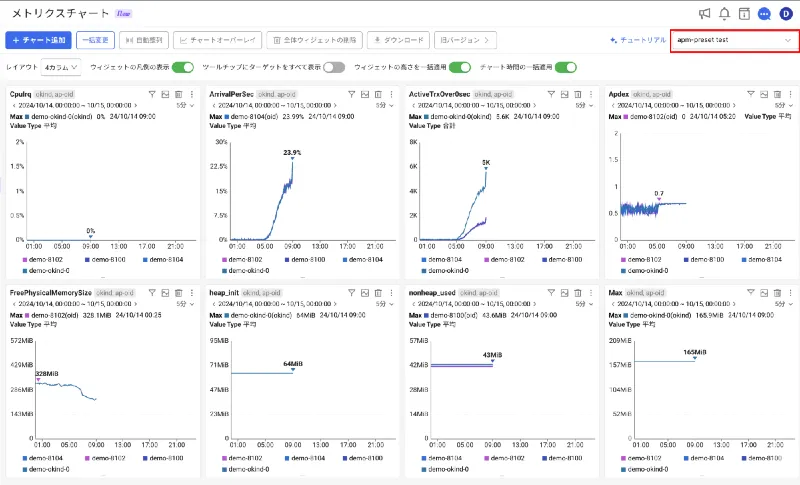The width and height of the screenshot is (800, 485).
Task: Click the チャート追加 (add chart) button
Action: tap(38, 40)
